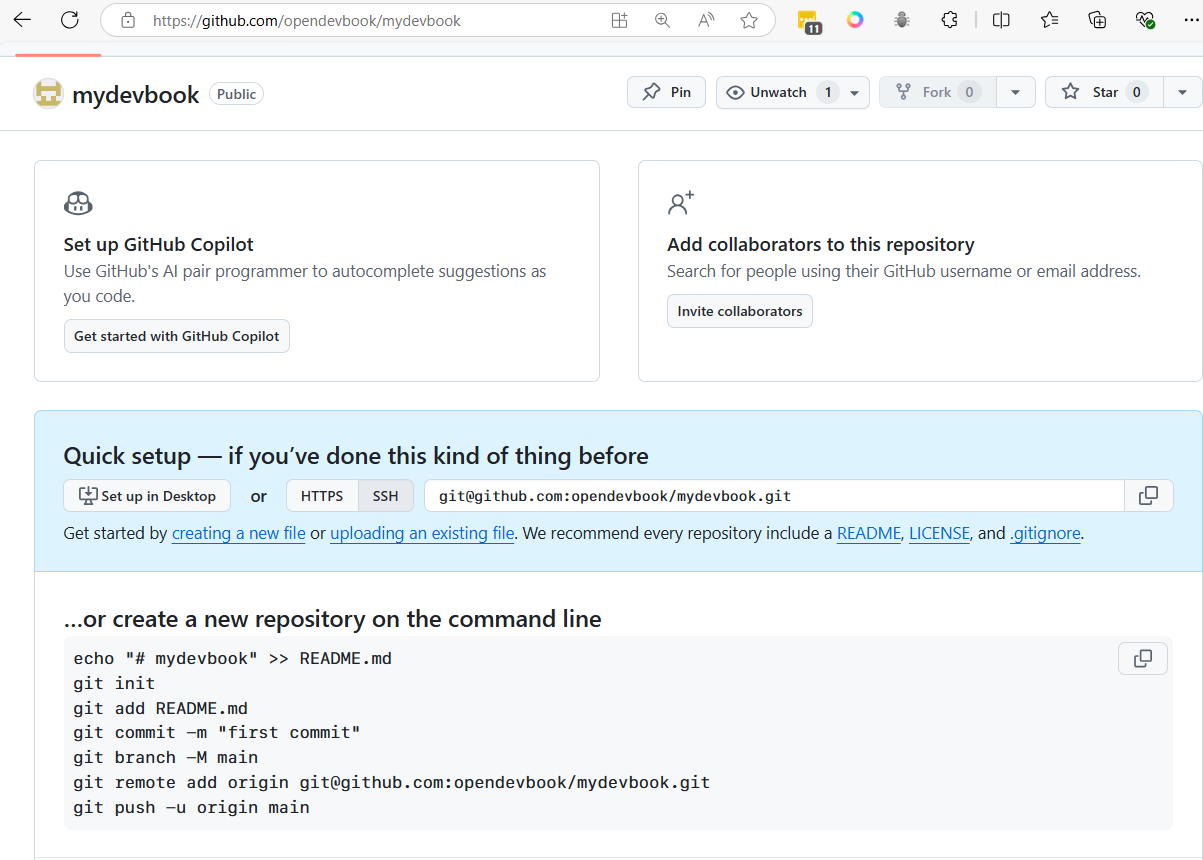Copy the SSH repository URL
The height and width of the screenshot is (860, 1203).
pyautogui.click(x=1148, y=496)
